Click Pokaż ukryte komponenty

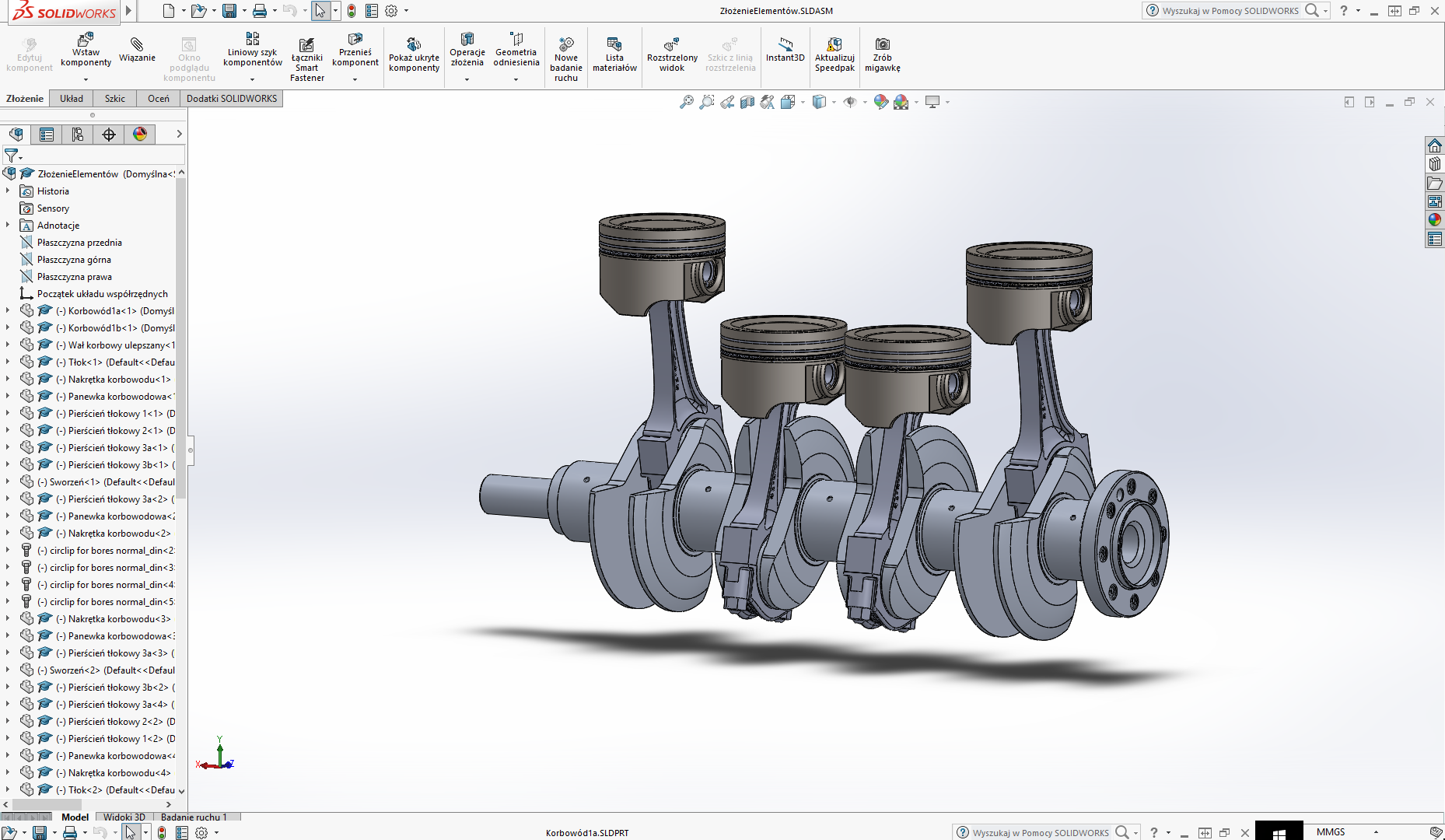pos(414,54)
